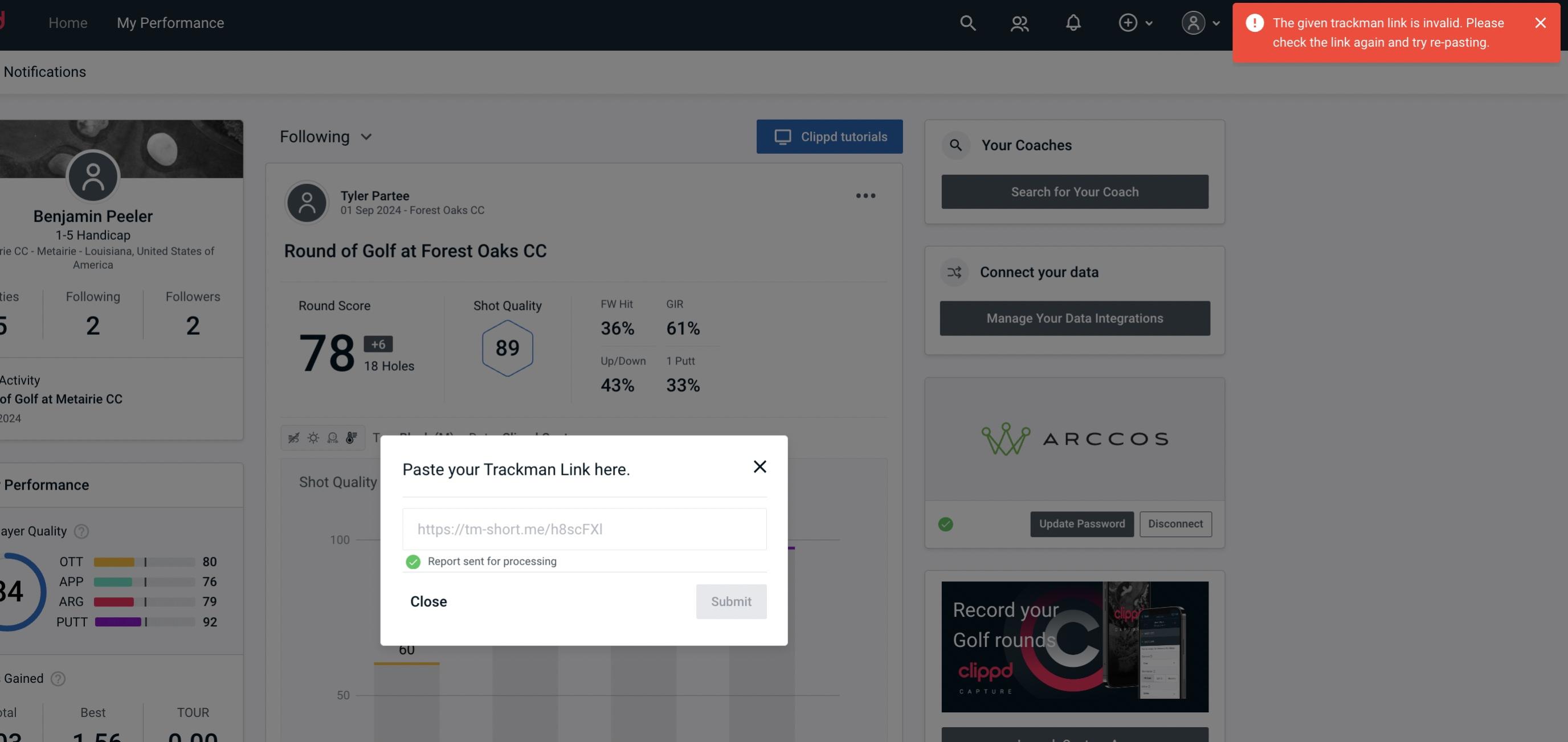
Task: Expand the add content plus menu
Action: pos(1135,22)
